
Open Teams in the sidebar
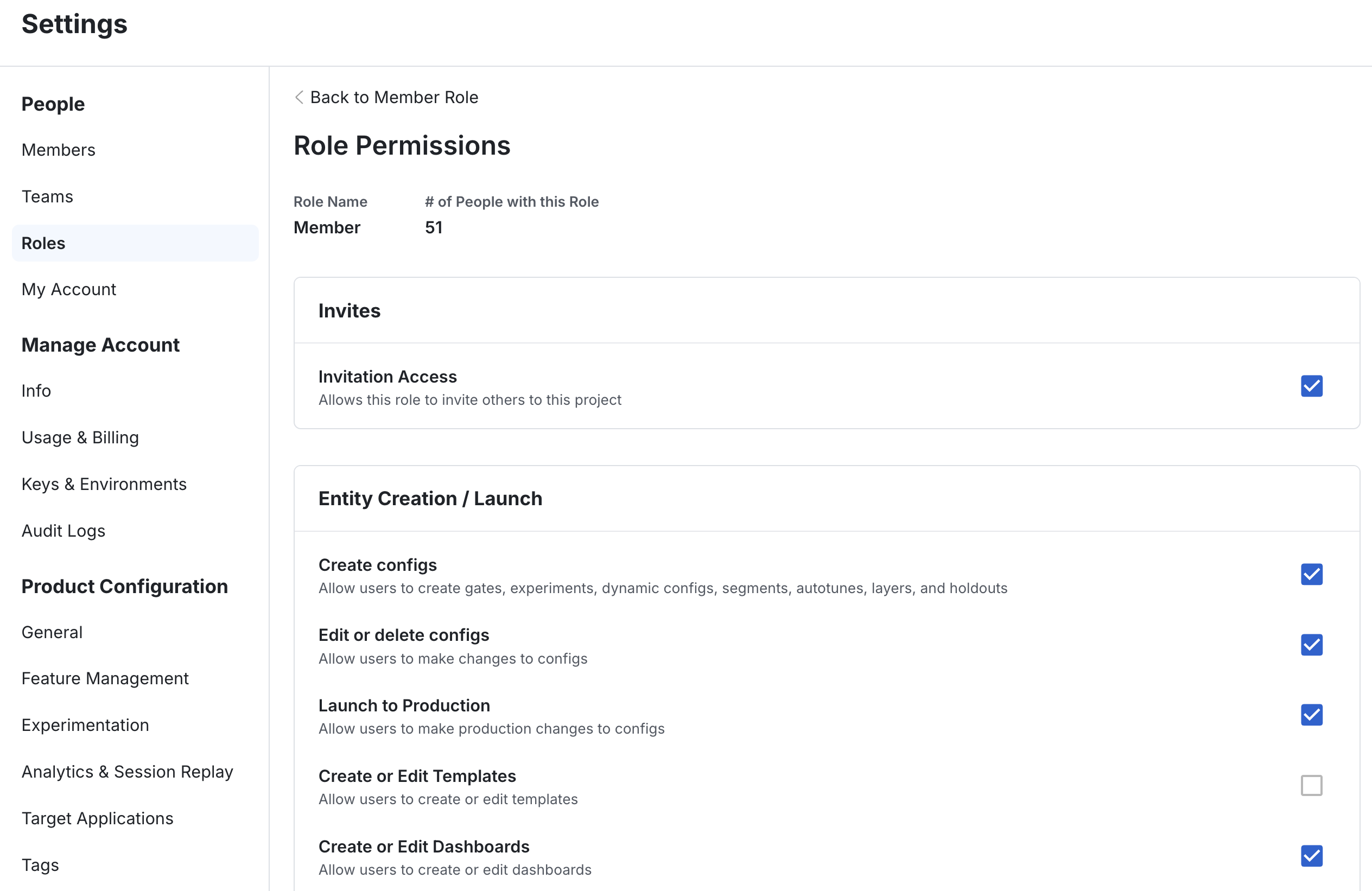[x=47, y=196]
